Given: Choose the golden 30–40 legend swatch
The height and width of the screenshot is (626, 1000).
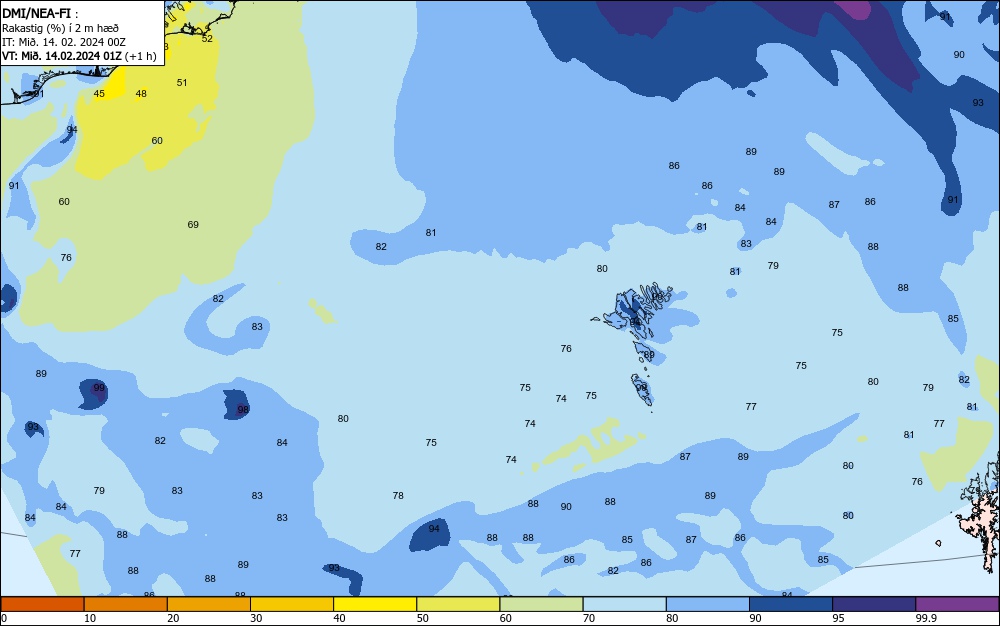Looking at the screenshot, I should point(292,604).
